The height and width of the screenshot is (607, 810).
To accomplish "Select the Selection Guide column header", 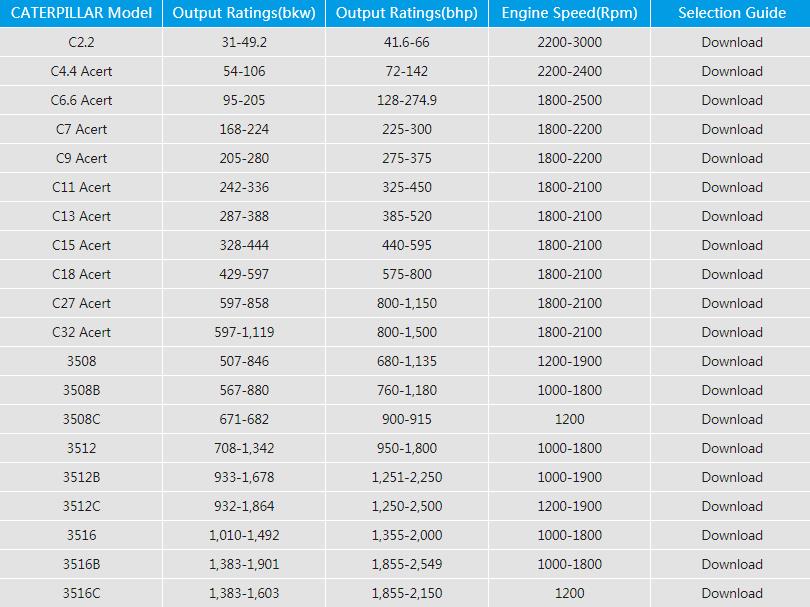I will click(731, 13).
